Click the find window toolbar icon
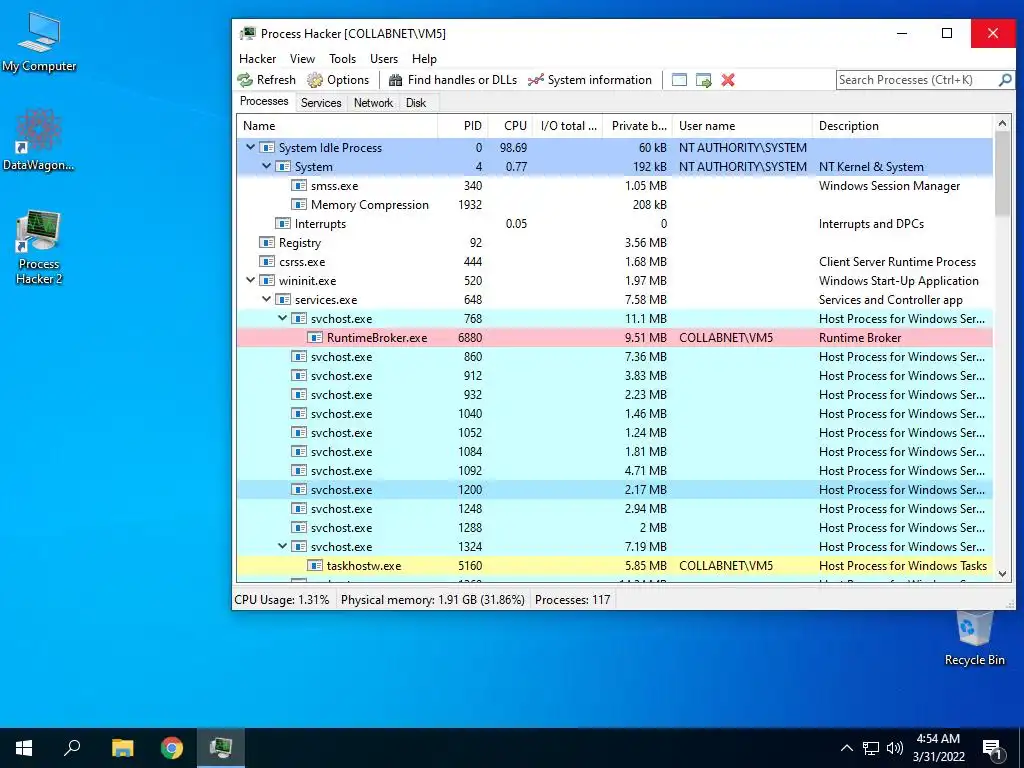Viewport: 1024px width, 768px height. coord(679,80)
